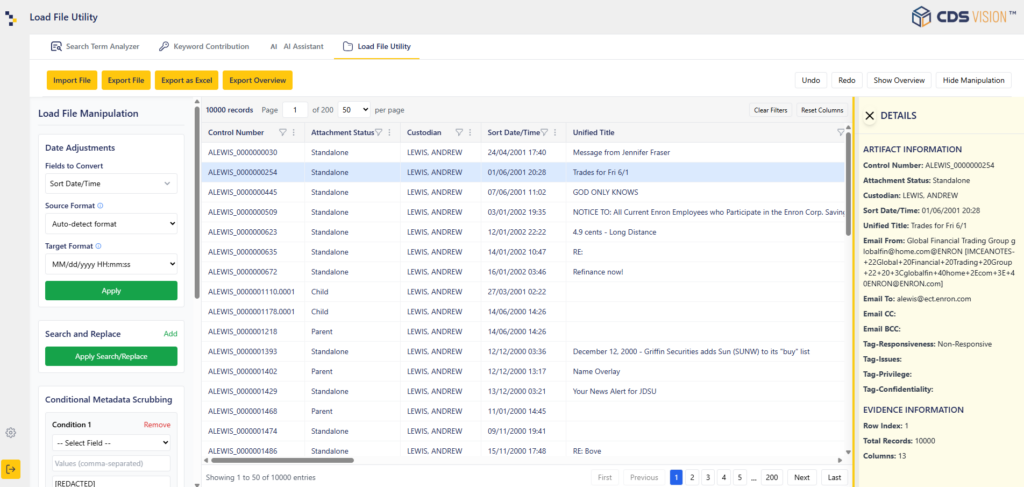Open Target Format dropdown
The image size is (1024, 487).
(x=111, y=264)
